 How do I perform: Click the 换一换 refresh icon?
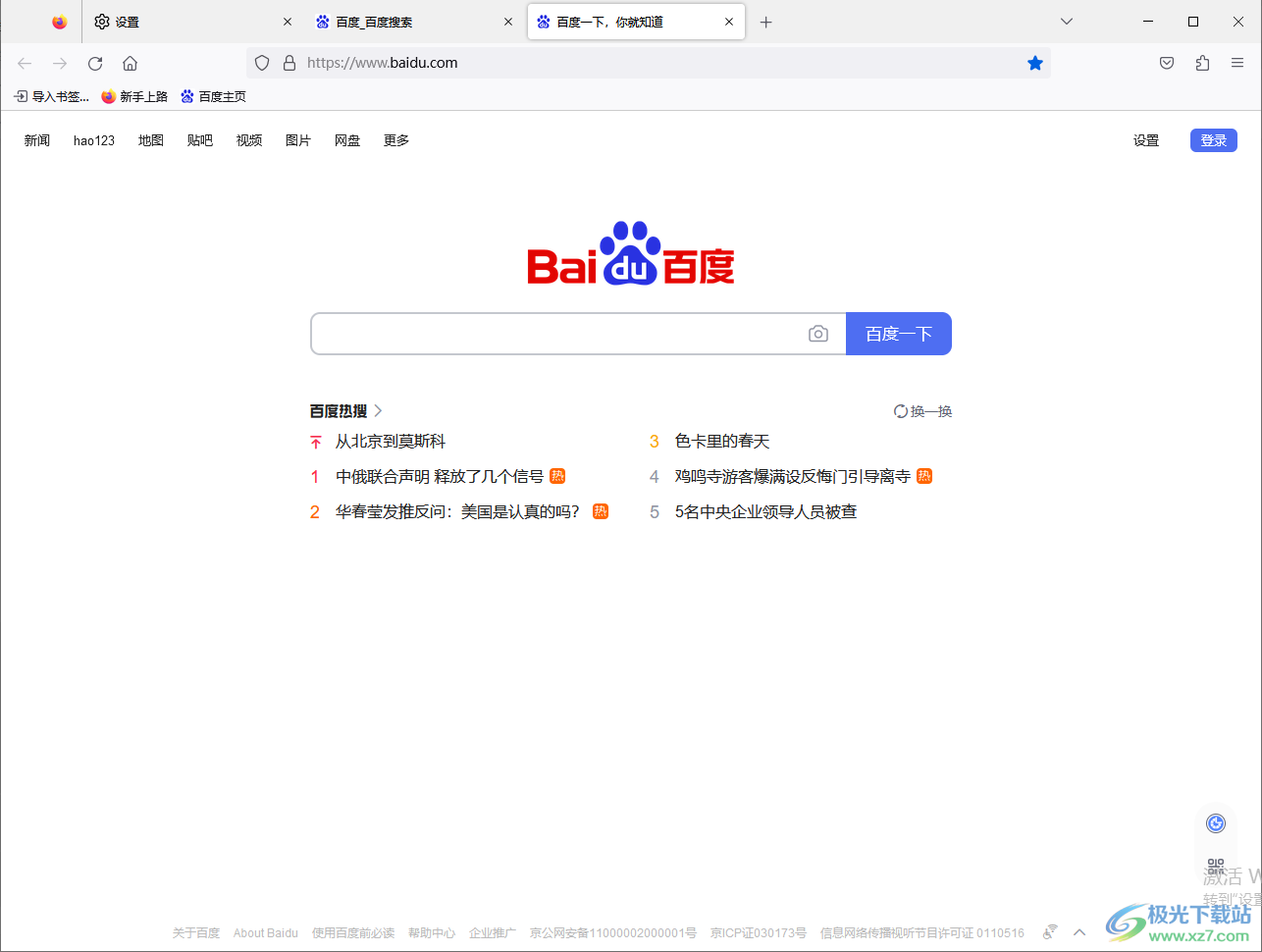(900, 411)
